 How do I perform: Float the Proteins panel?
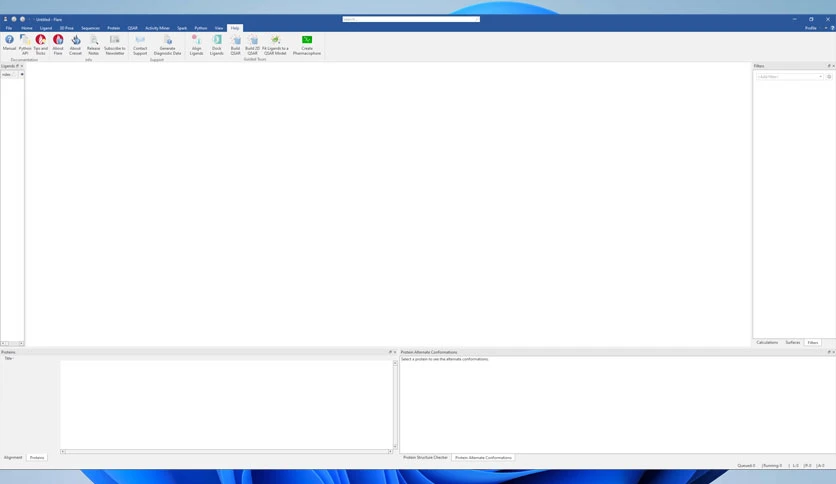(x=390, y=352)
